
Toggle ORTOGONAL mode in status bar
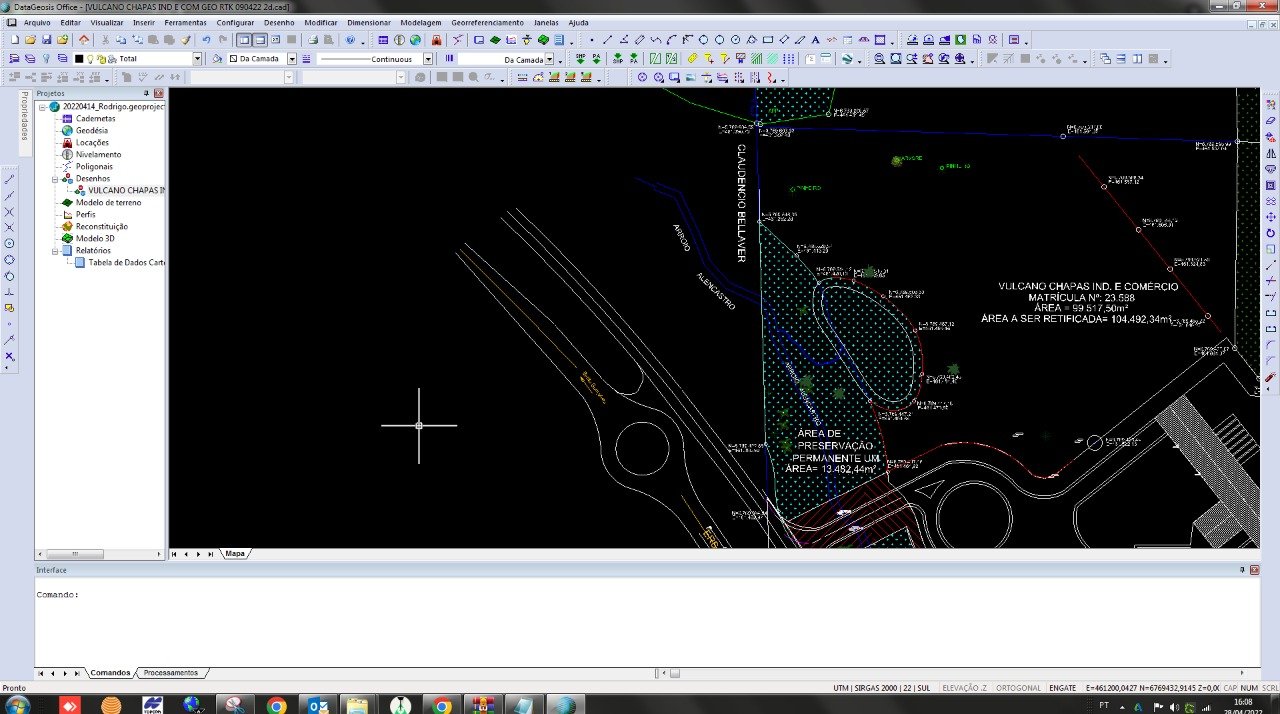1019,688
